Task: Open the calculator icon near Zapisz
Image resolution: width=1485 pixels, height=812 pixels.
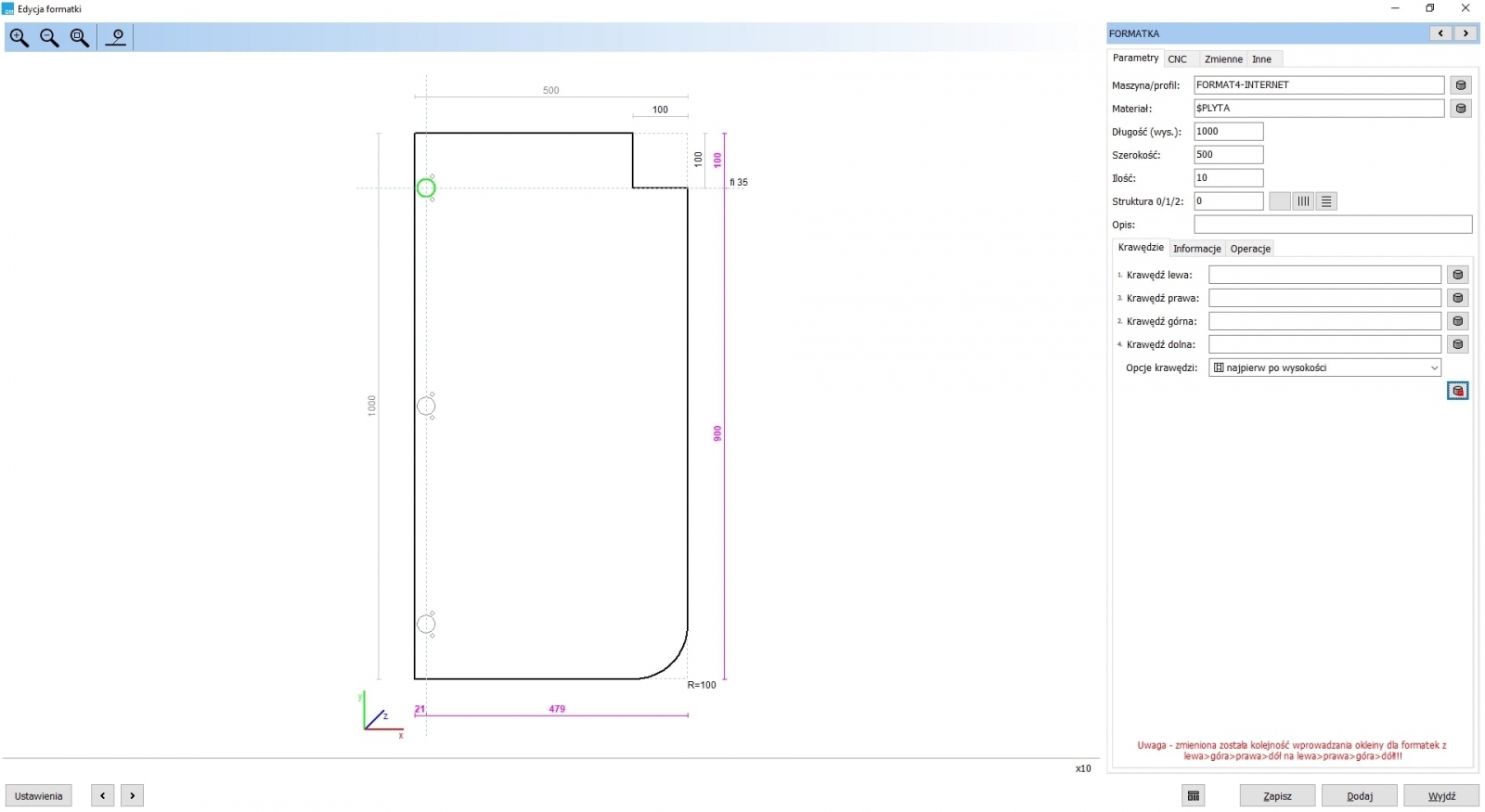Action: [x=1194, y=796]
